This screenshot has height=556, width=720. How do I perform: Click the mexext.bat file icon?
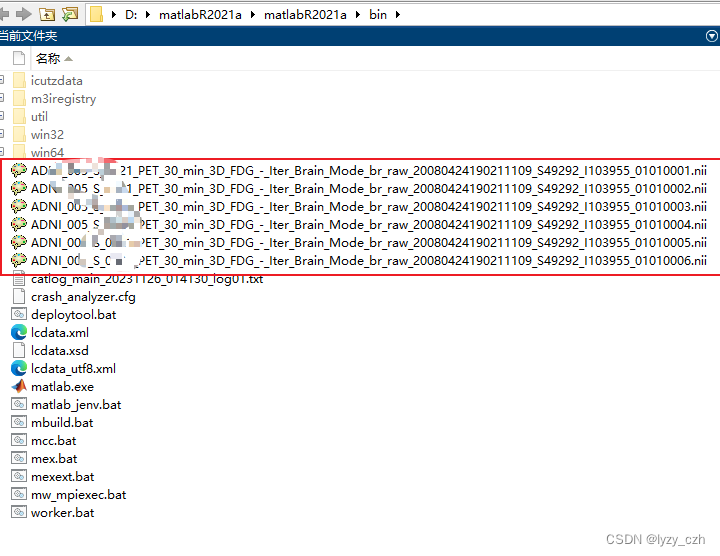[x=19, y=476]
